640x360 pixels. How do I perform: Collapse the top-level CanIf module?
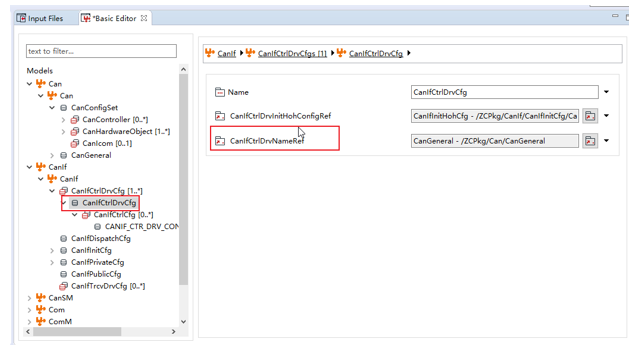click(29, 167)
